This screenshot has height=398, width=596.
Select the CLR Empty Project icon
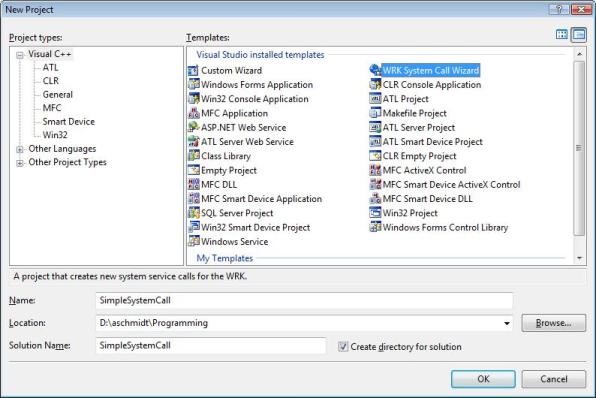pyautogui.click(x=375, y=156)
